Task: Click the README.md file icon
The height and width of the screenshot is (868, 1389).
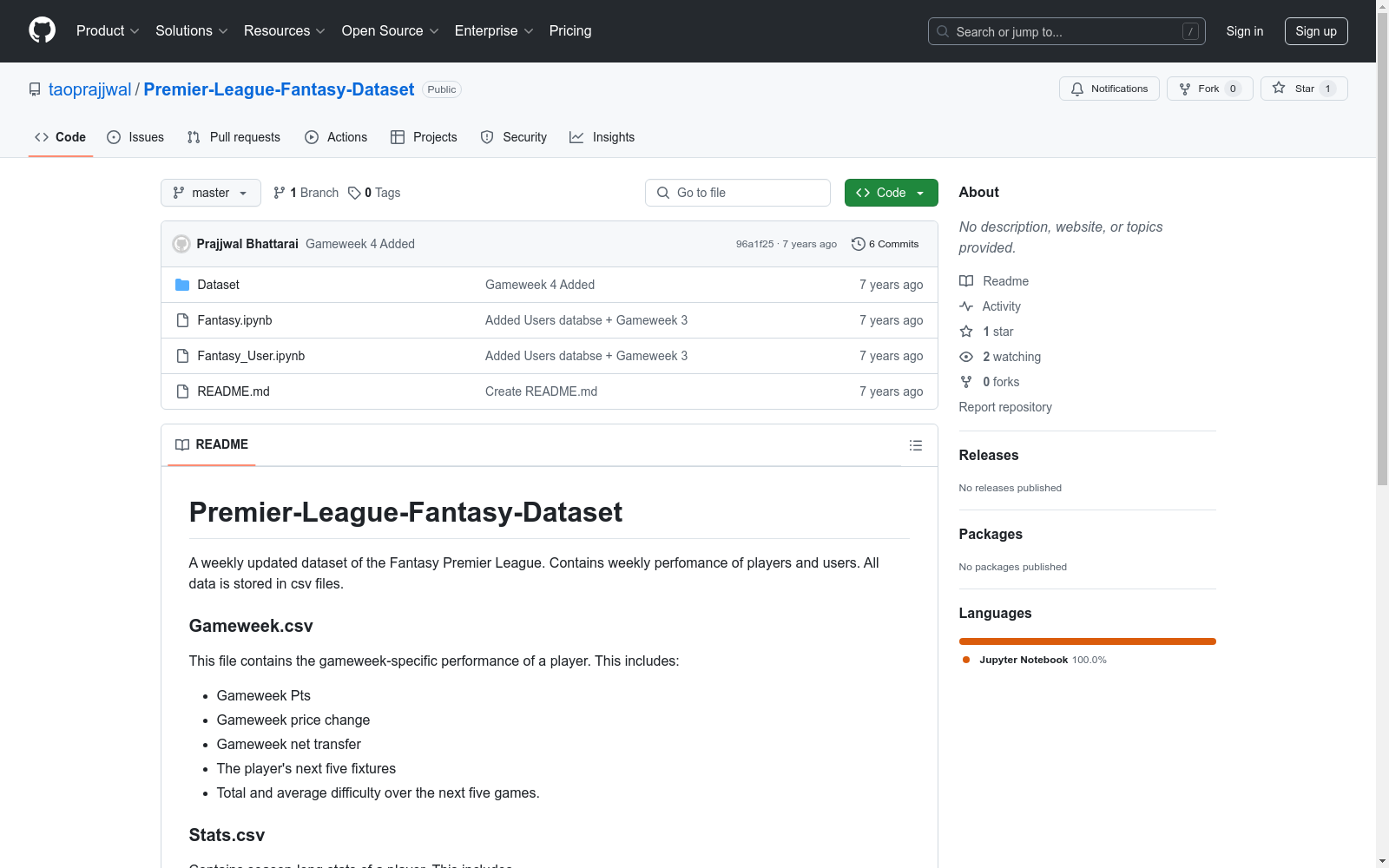Action: pos(182,391)
